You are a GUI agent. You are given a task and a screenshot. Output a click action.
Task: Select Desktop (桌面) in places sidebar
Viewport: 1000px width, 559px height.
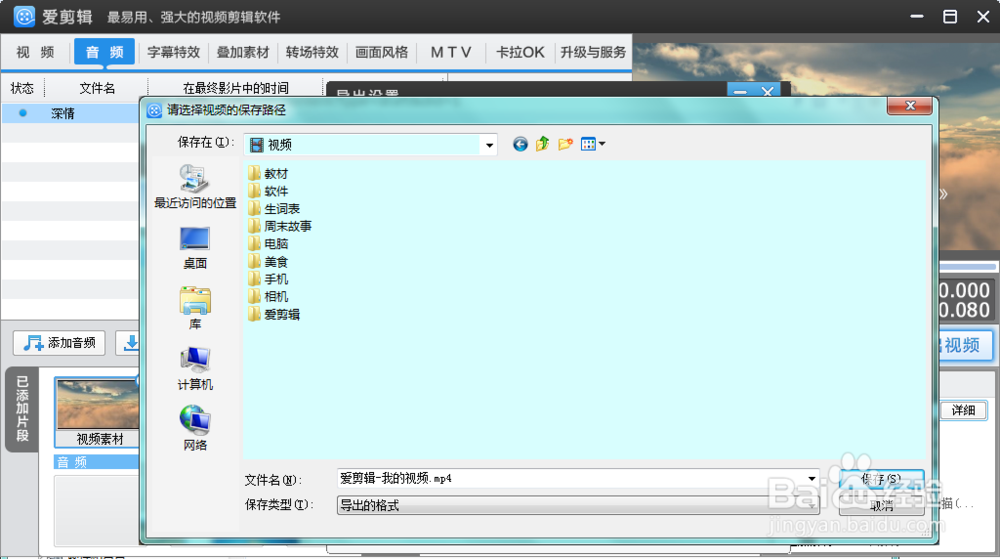pos(195,248)
